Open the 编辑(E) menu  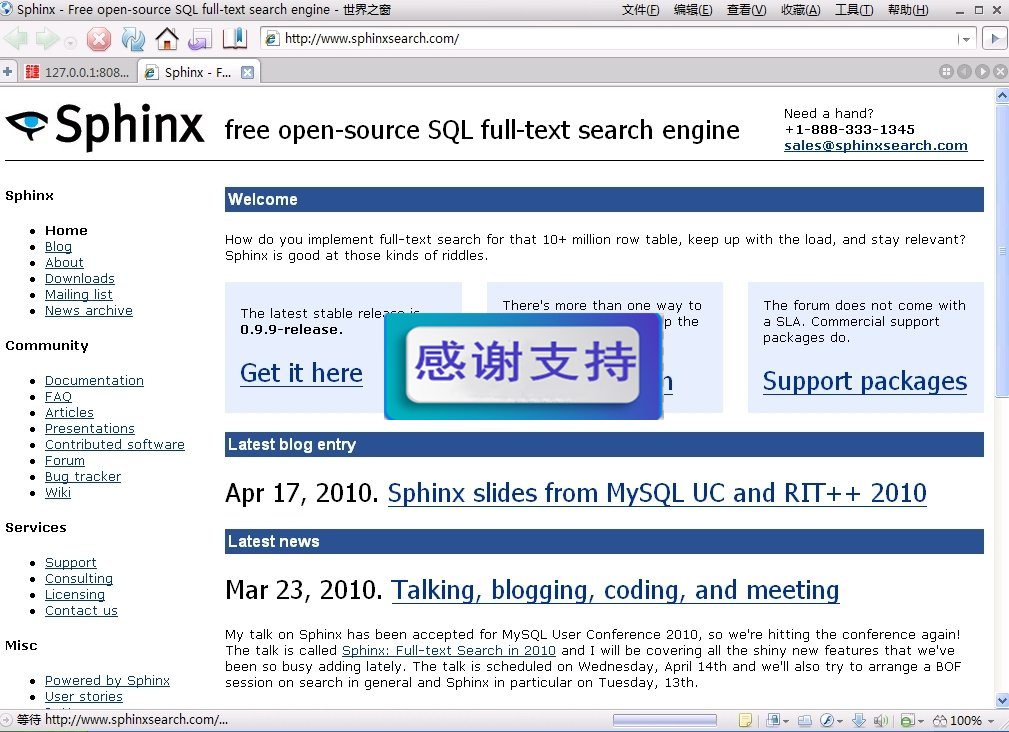point(693,10)
